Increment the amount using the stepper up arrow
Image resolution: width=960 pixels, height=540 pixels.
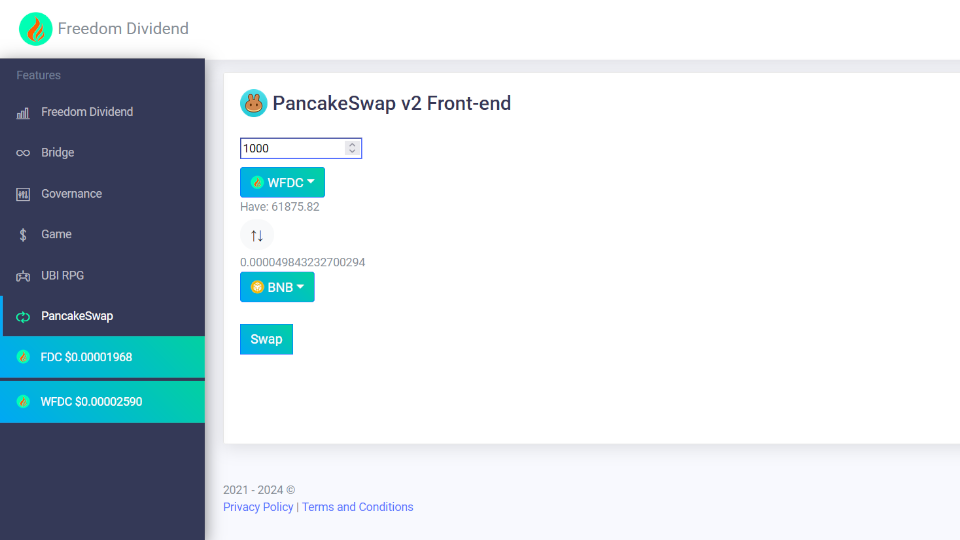coord(352,144)
